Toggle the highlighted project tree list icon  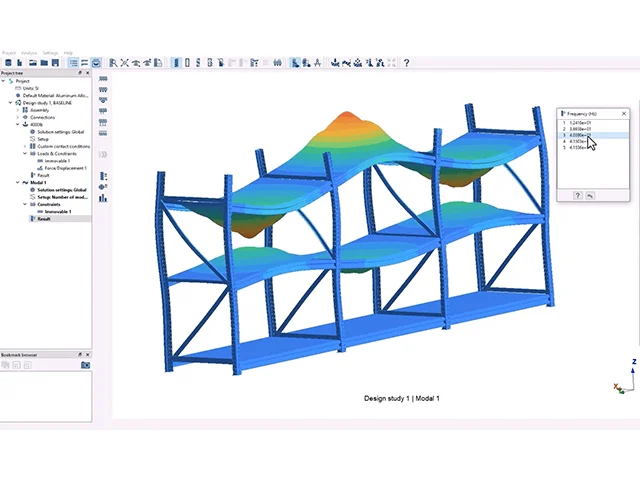tap(73, 63)
